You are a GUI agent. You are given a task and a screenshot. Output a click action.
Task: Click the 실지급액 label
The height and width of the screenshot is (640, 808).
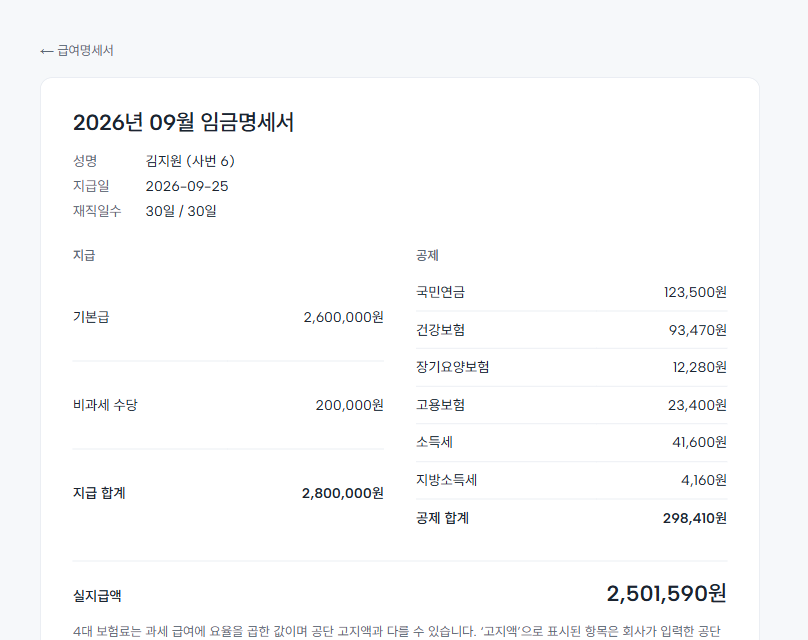coord(97,596)
